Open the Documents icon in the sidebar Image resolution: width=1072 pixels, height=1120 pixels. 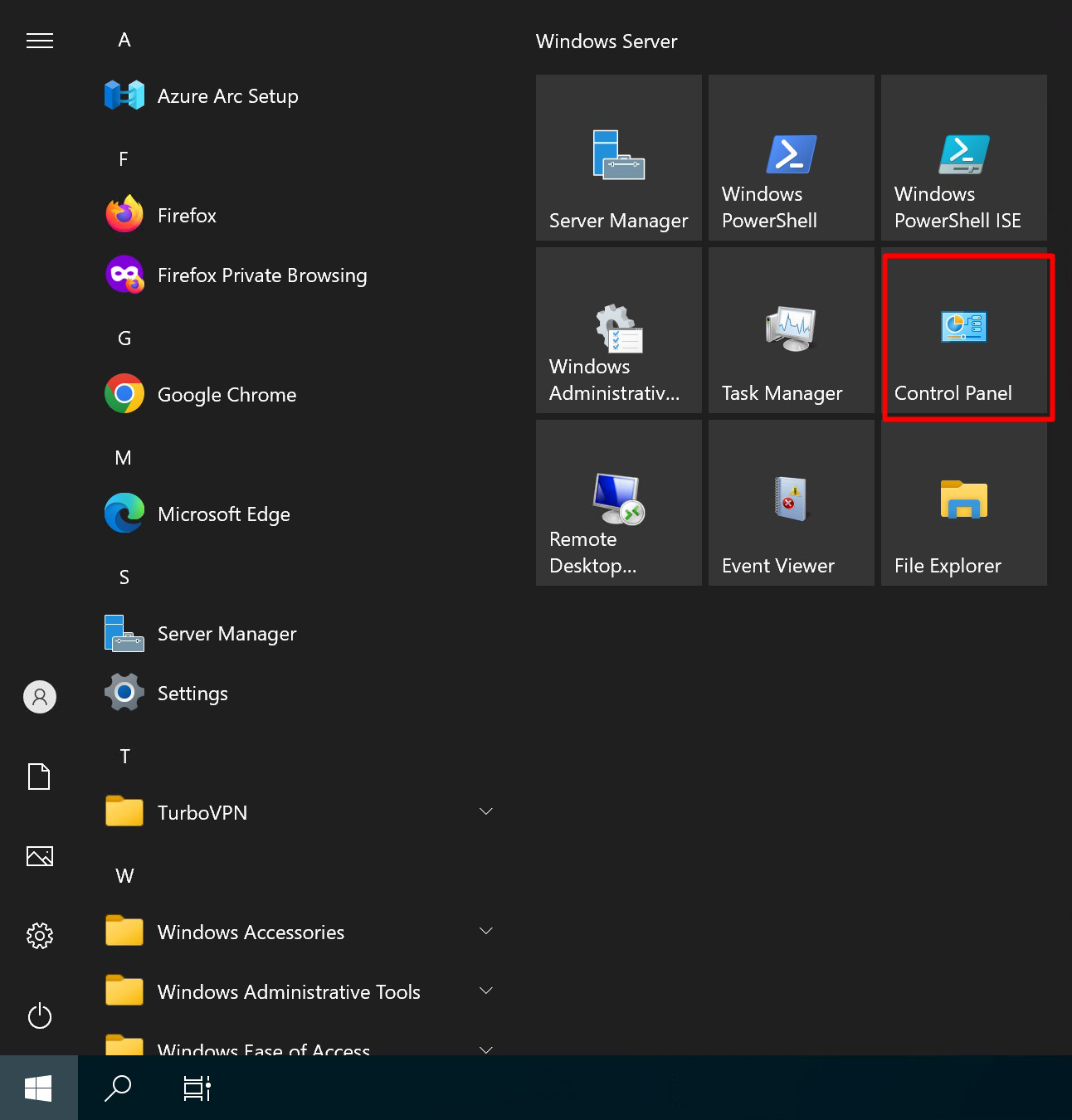[x=40, y=777]
